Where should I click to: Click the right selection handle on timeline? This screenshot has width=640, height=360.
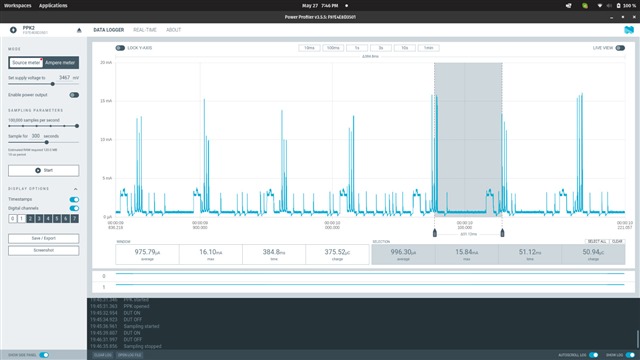tap(502, 233)
